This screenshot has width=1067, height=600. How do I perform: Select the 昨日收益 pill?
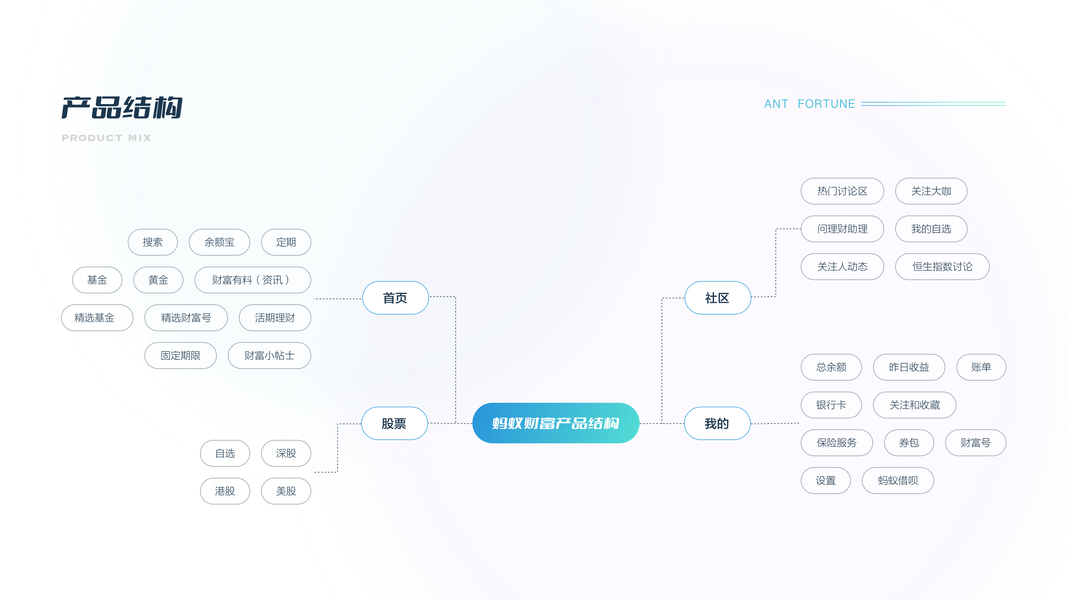[x=909, y=367]
